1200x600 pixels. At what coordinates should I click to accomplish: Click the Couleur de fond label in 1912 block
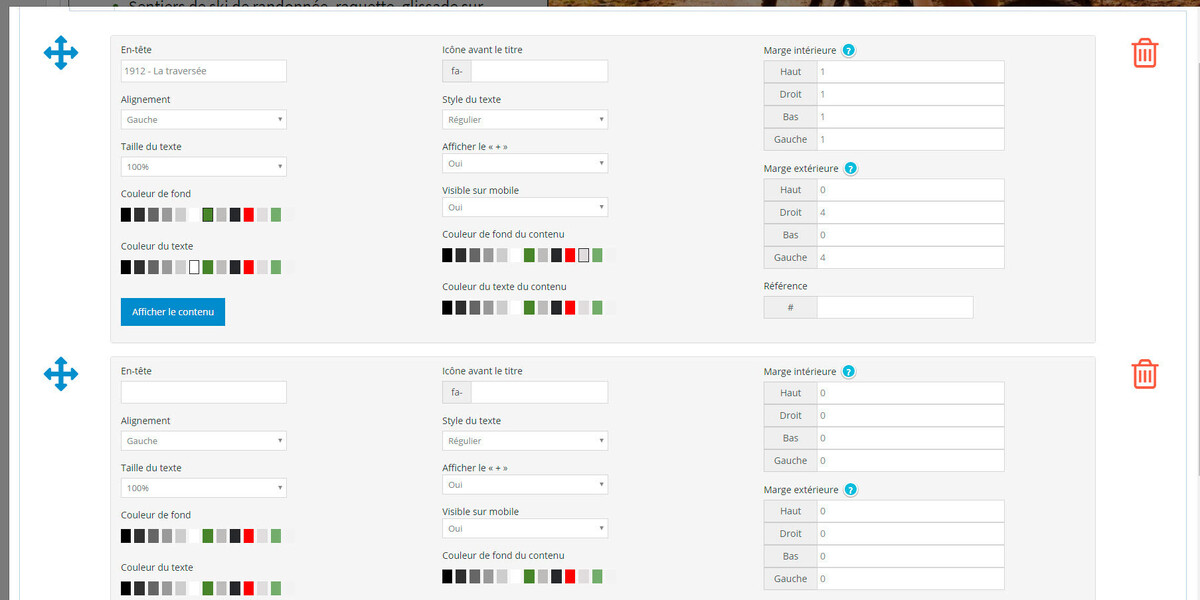pos(156,194)
